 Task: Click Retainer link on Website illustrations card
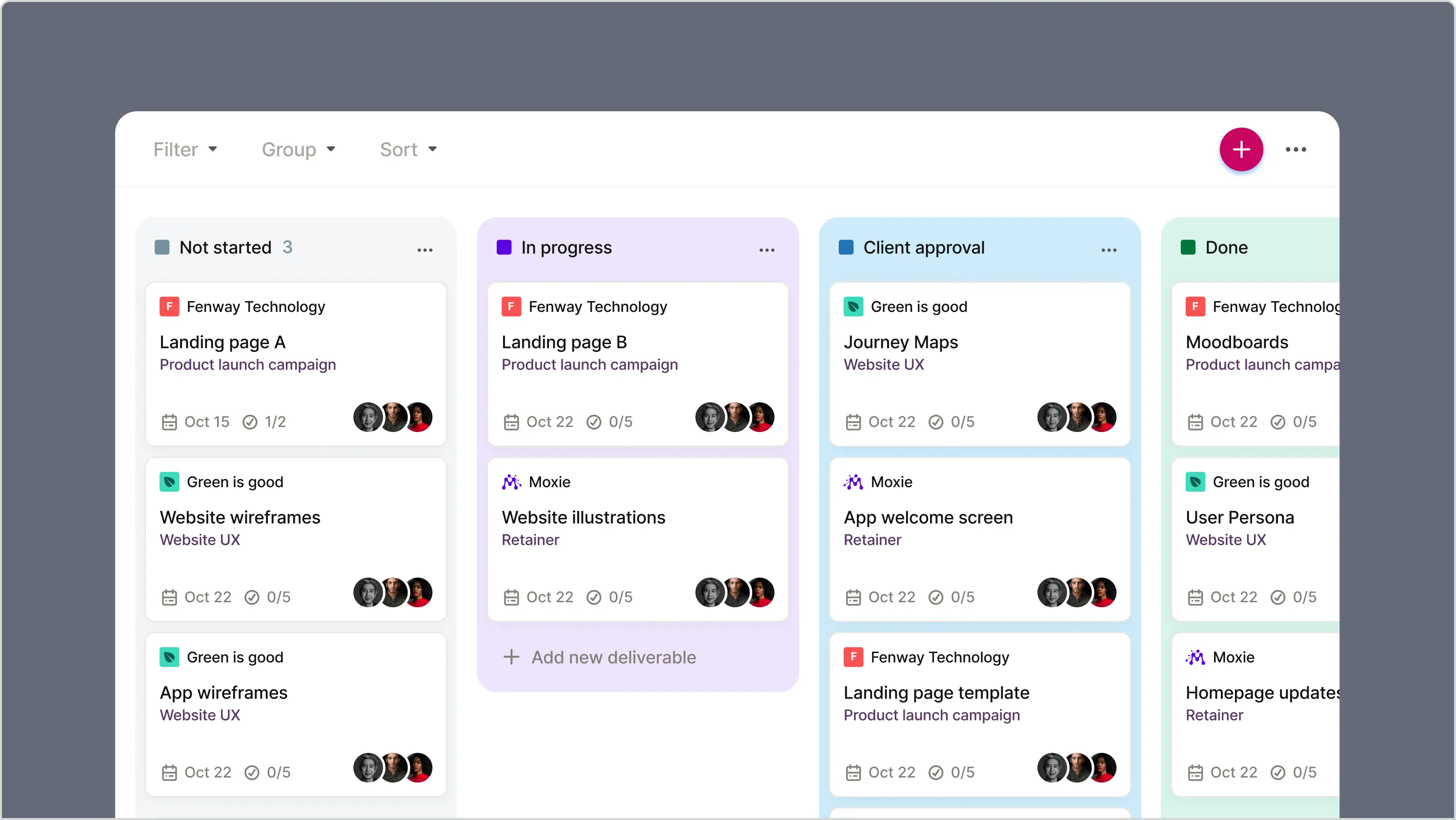tap(530, 539)
